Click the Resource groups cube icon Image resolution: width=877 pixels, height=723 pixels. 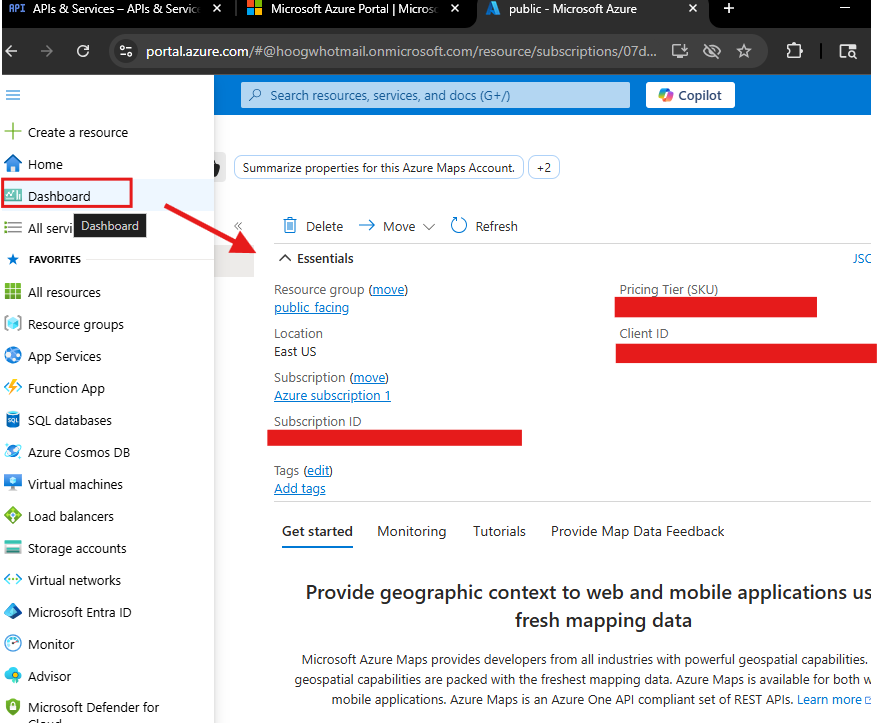pos(12,324)
